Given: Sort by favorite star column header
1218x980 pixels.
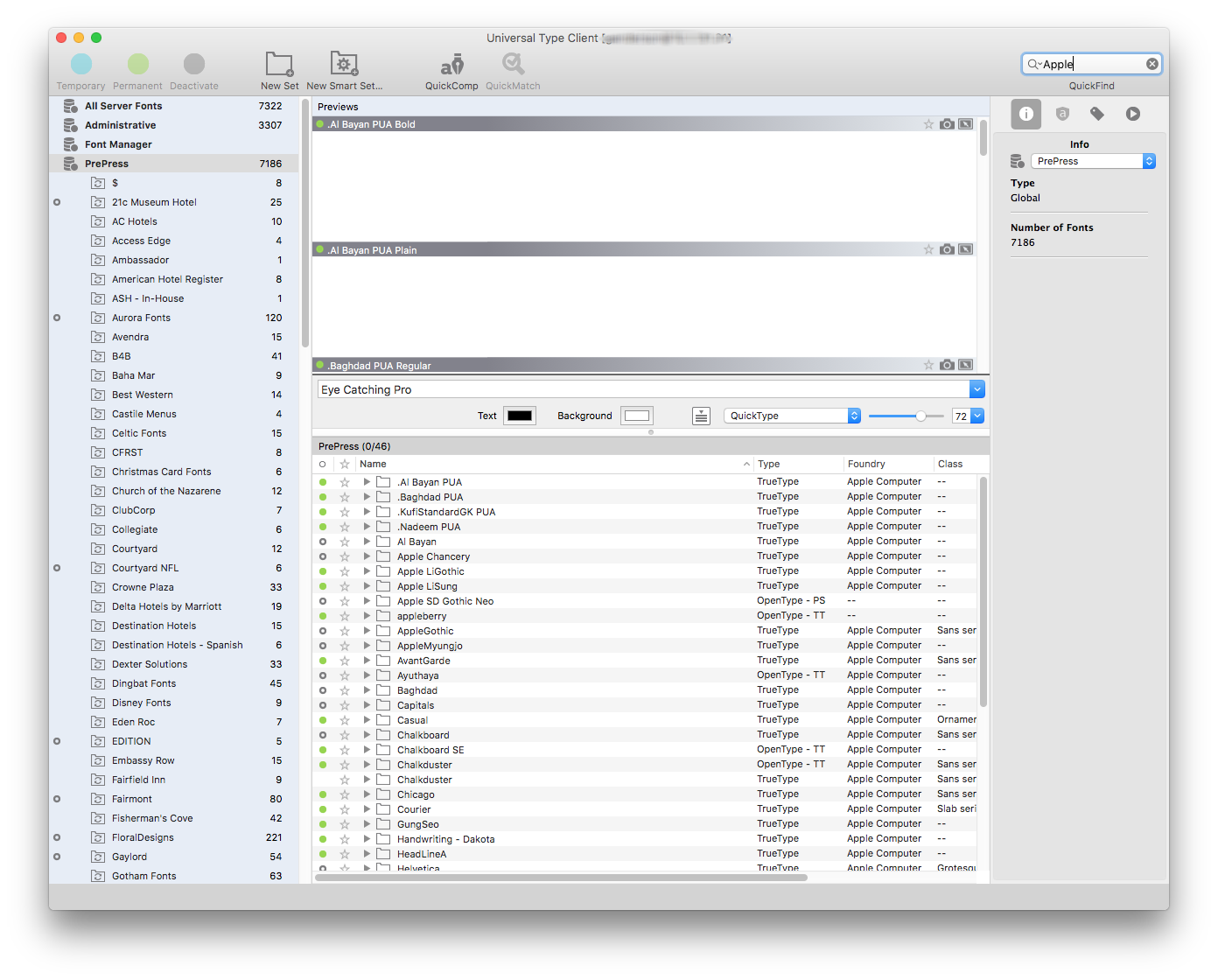Looking at the screenshot, I should (345, 464).
